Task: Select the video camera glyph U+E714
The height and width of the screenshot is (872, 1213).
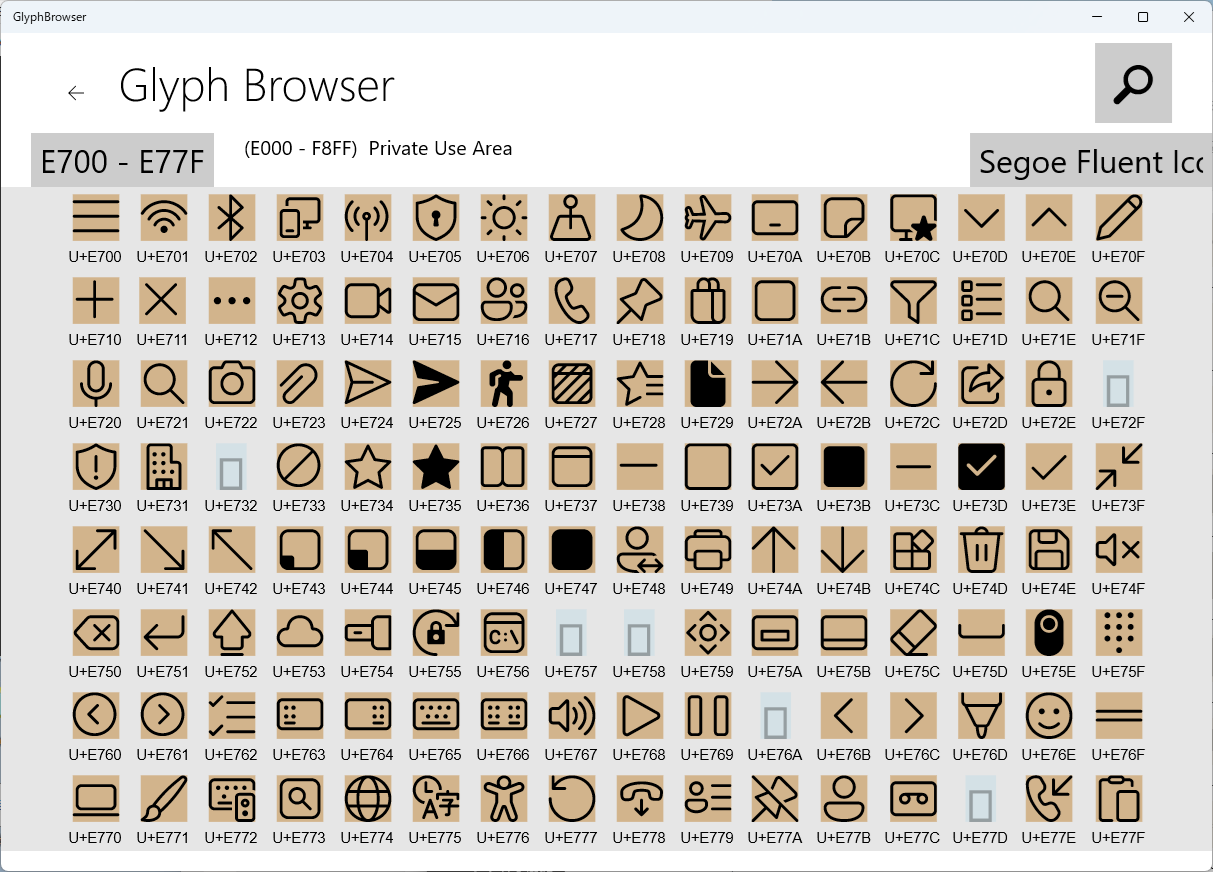Action: [368, 301]
